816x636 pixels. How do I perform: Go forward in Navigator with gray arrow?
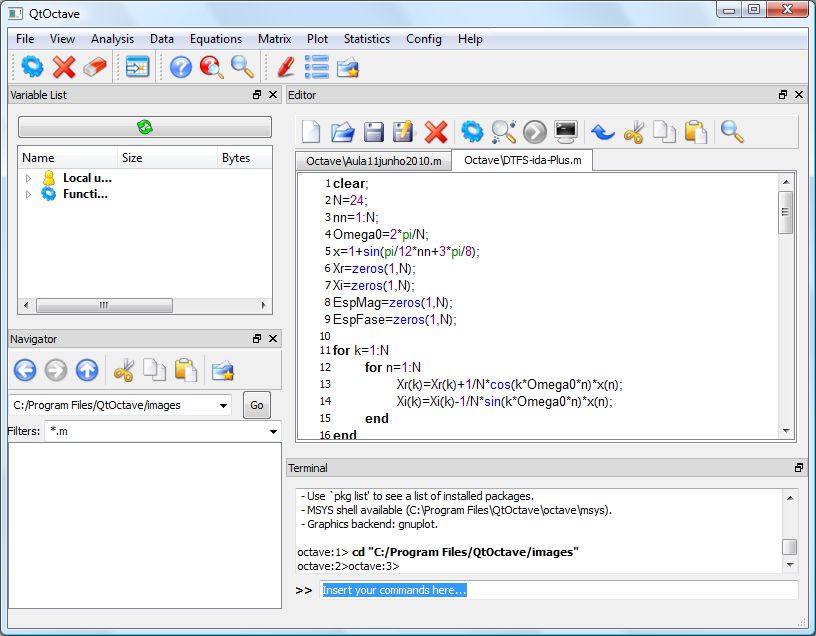[x=56, y=370]
